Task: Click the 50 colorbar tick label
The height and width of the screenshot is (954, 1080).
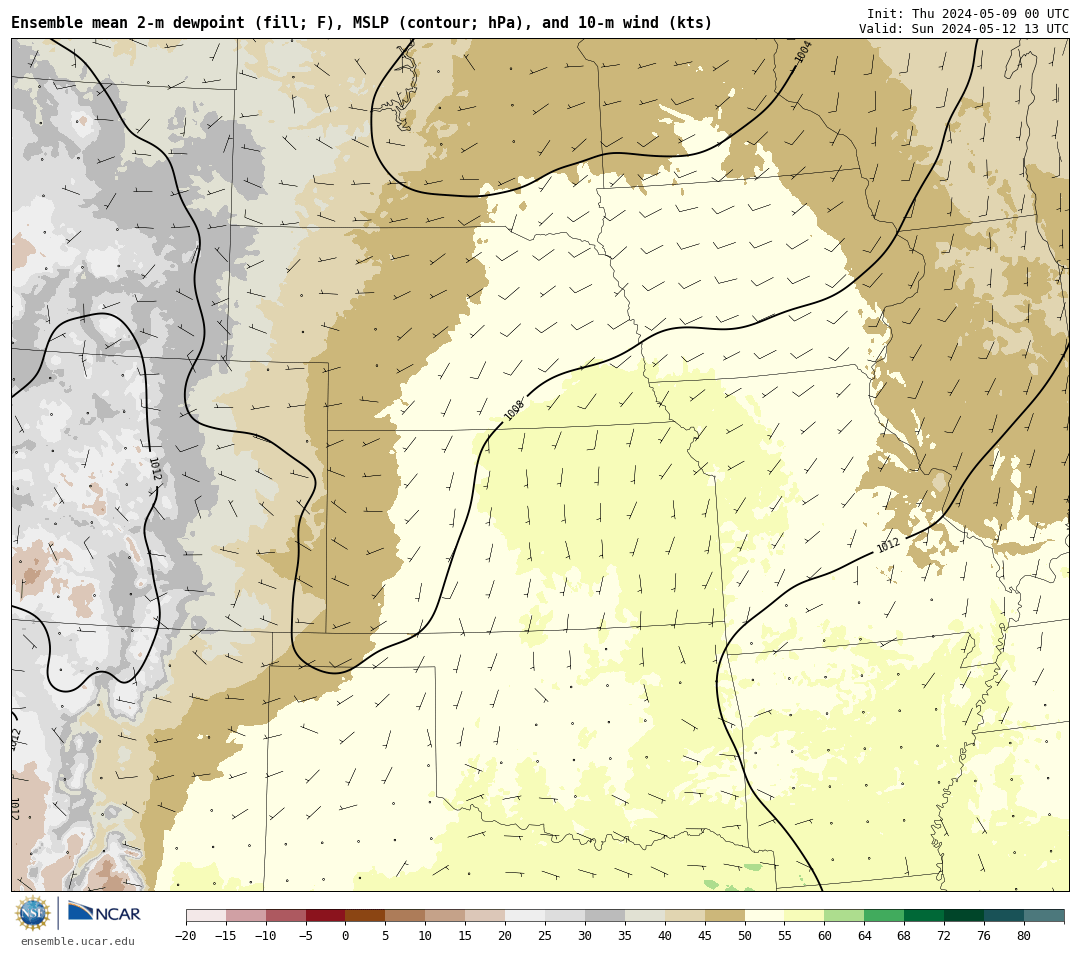Action: pyautogui.click(x=745, y=935)
